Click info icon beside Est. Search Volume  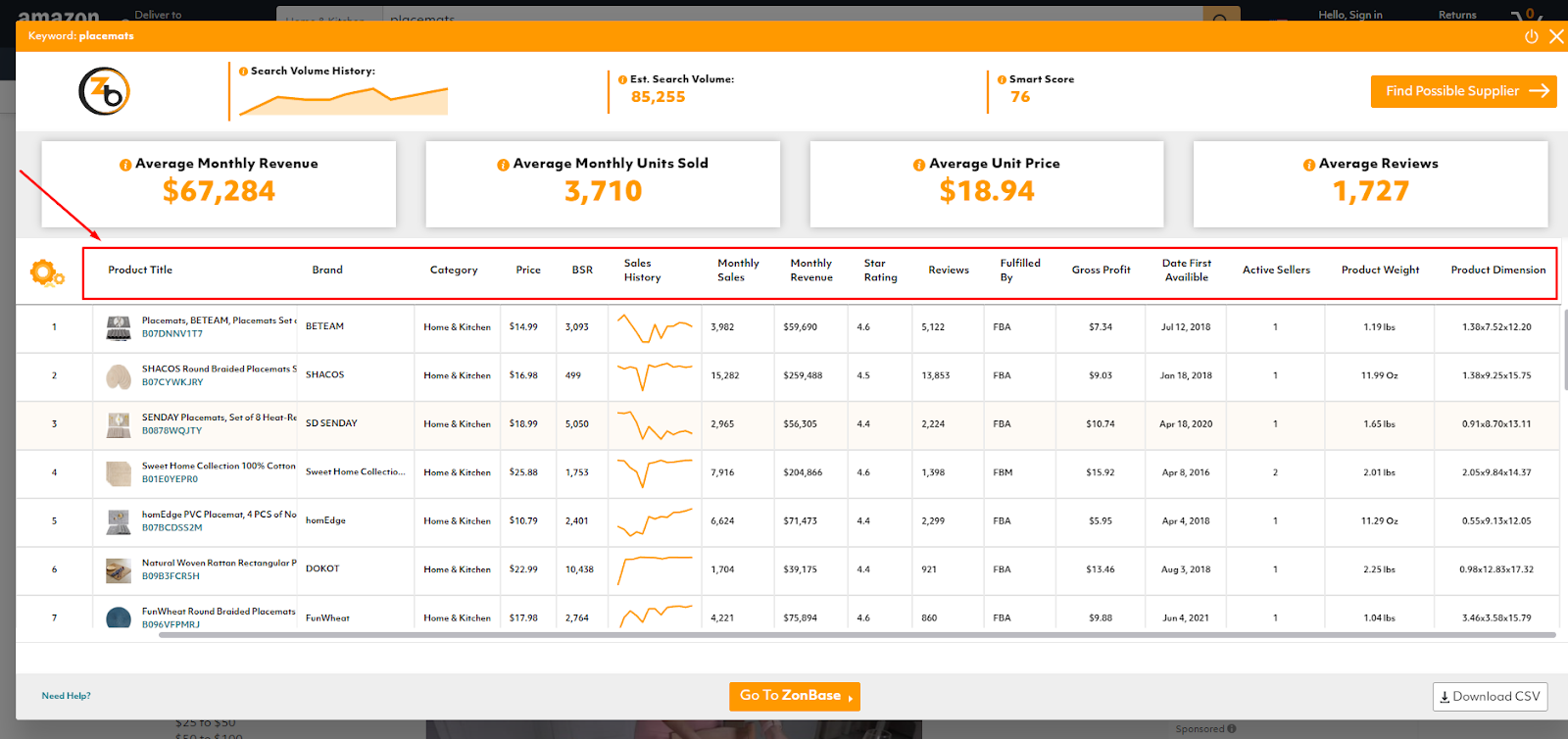(x=622, y=79)
